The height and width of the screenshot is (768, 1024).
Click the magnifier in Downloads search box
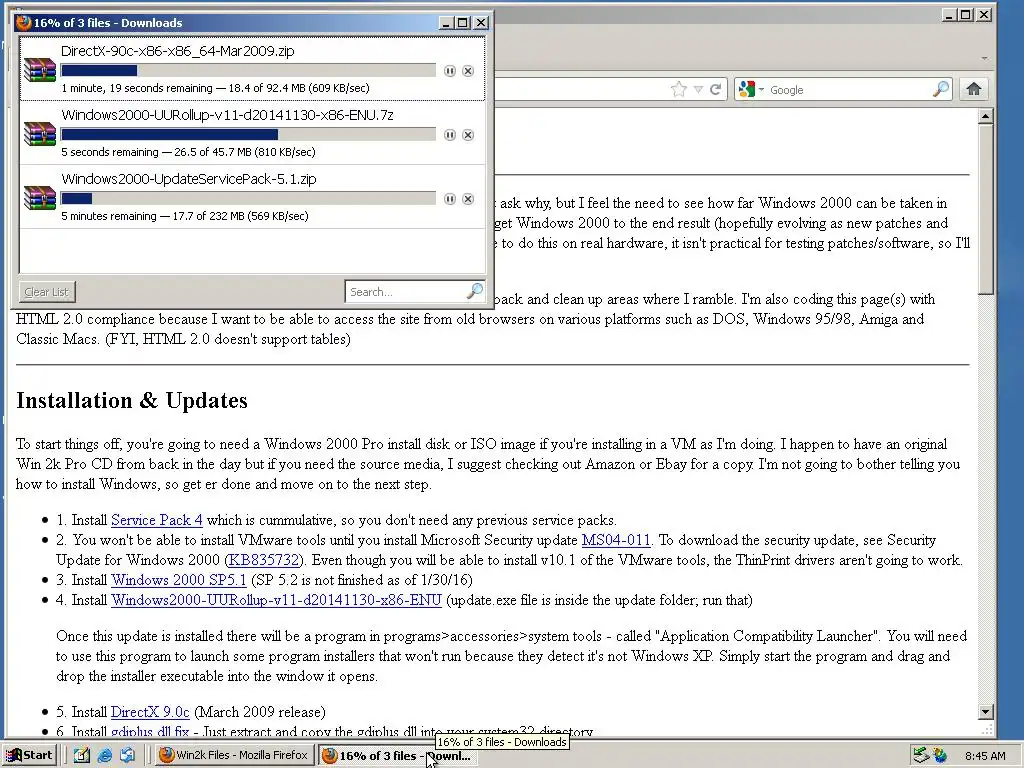pos(475,291)
